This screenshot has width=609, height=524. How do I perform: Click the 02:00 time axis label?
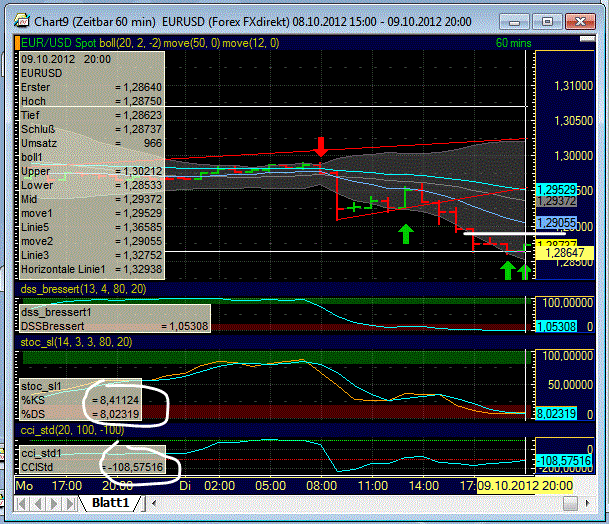219,486
